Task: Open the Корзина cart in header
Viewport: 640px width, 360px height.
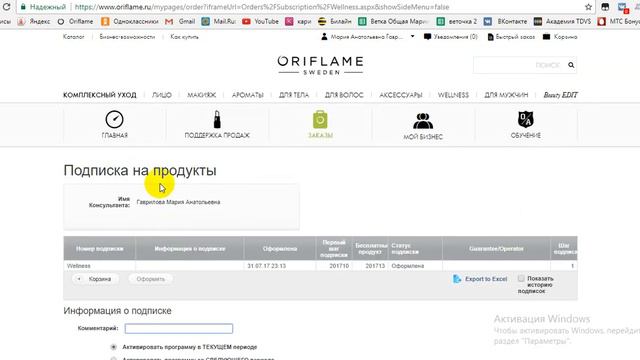Action: click(x=560, y=37)
